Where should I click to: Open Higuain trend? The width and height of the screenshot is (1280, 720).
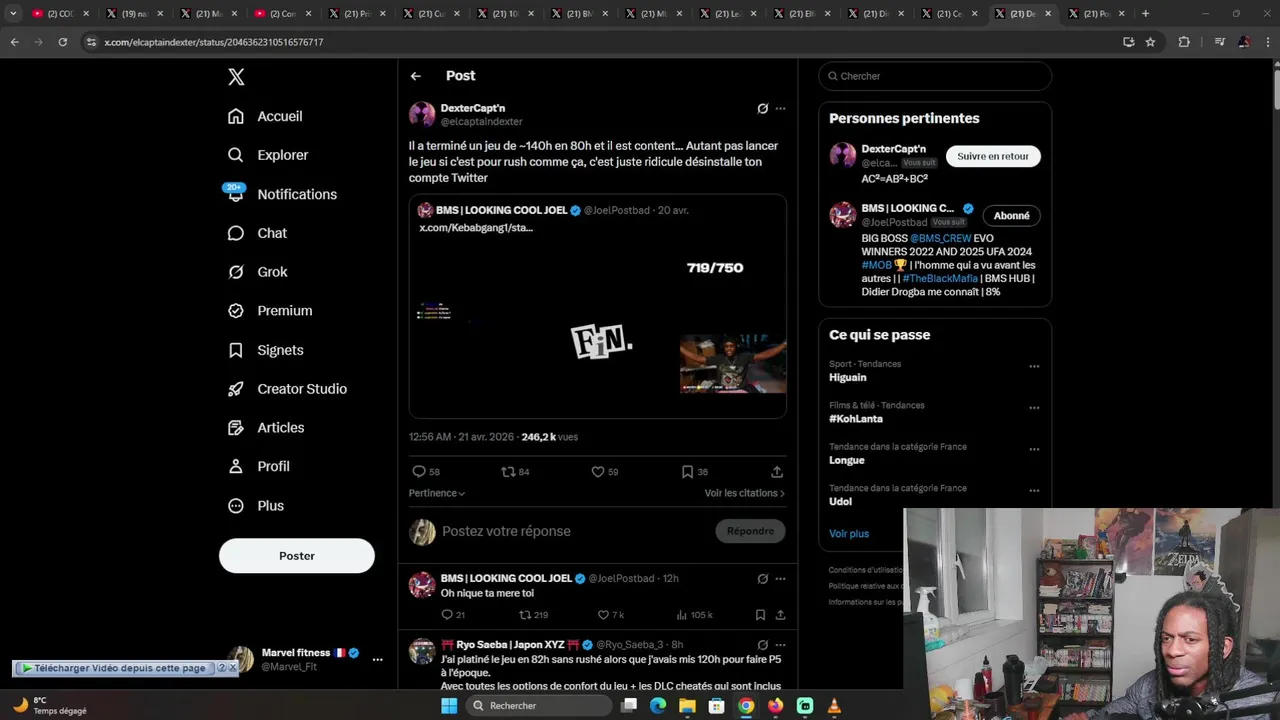point(848,378)
